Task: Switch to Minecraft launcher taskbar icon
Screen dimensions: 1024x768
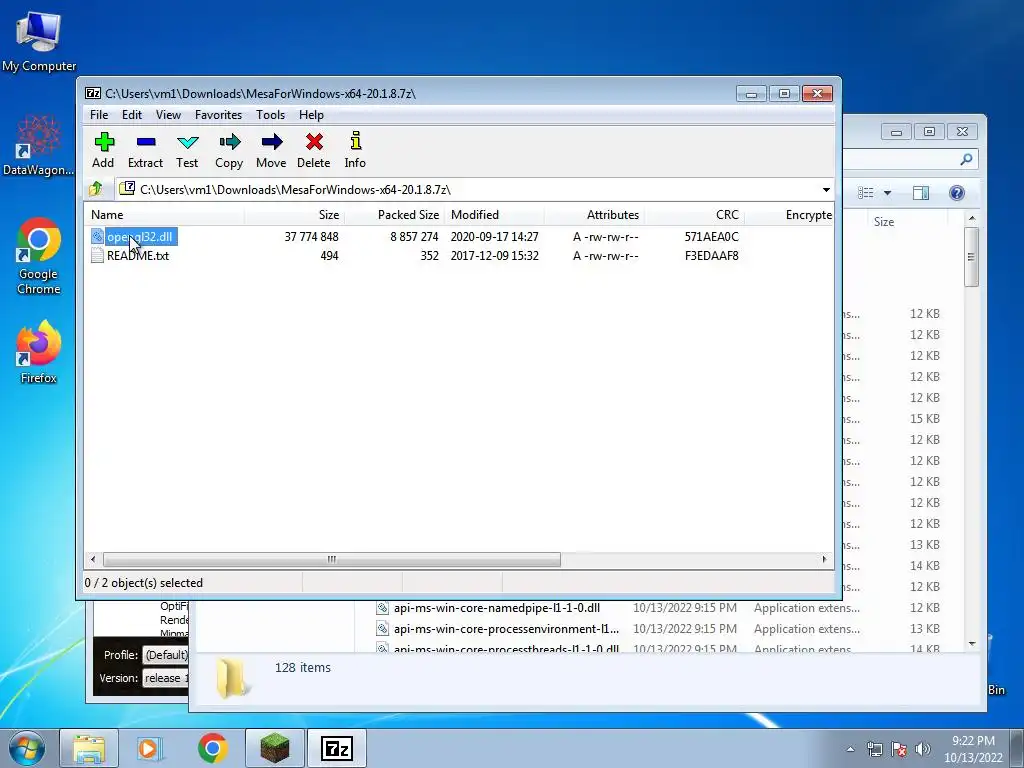Action: click(275, 748)
